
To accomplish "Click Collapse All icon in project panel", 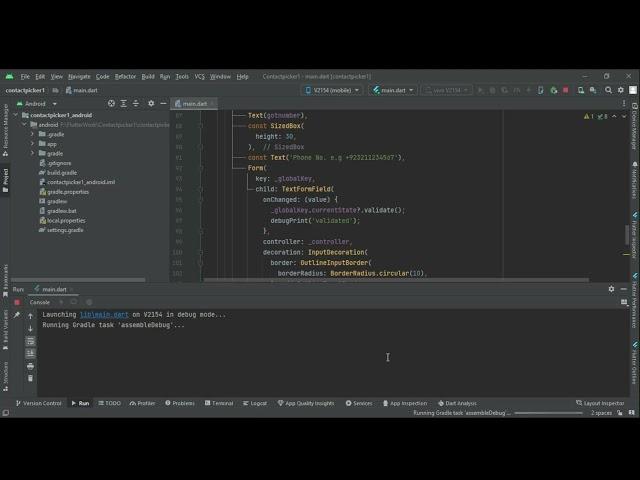I will (136, 104).
